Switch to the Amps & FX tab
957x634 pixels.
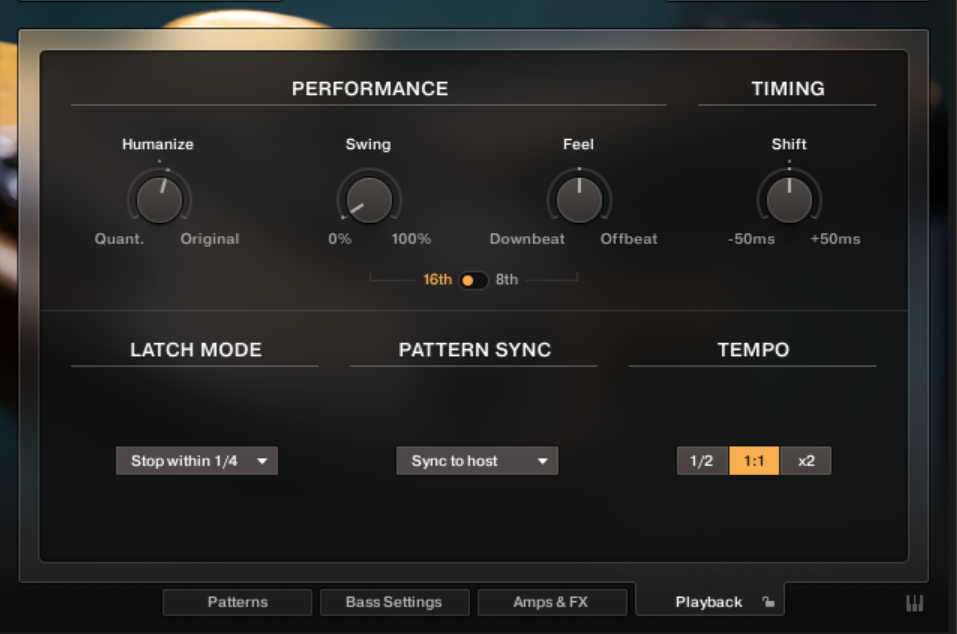552,602
